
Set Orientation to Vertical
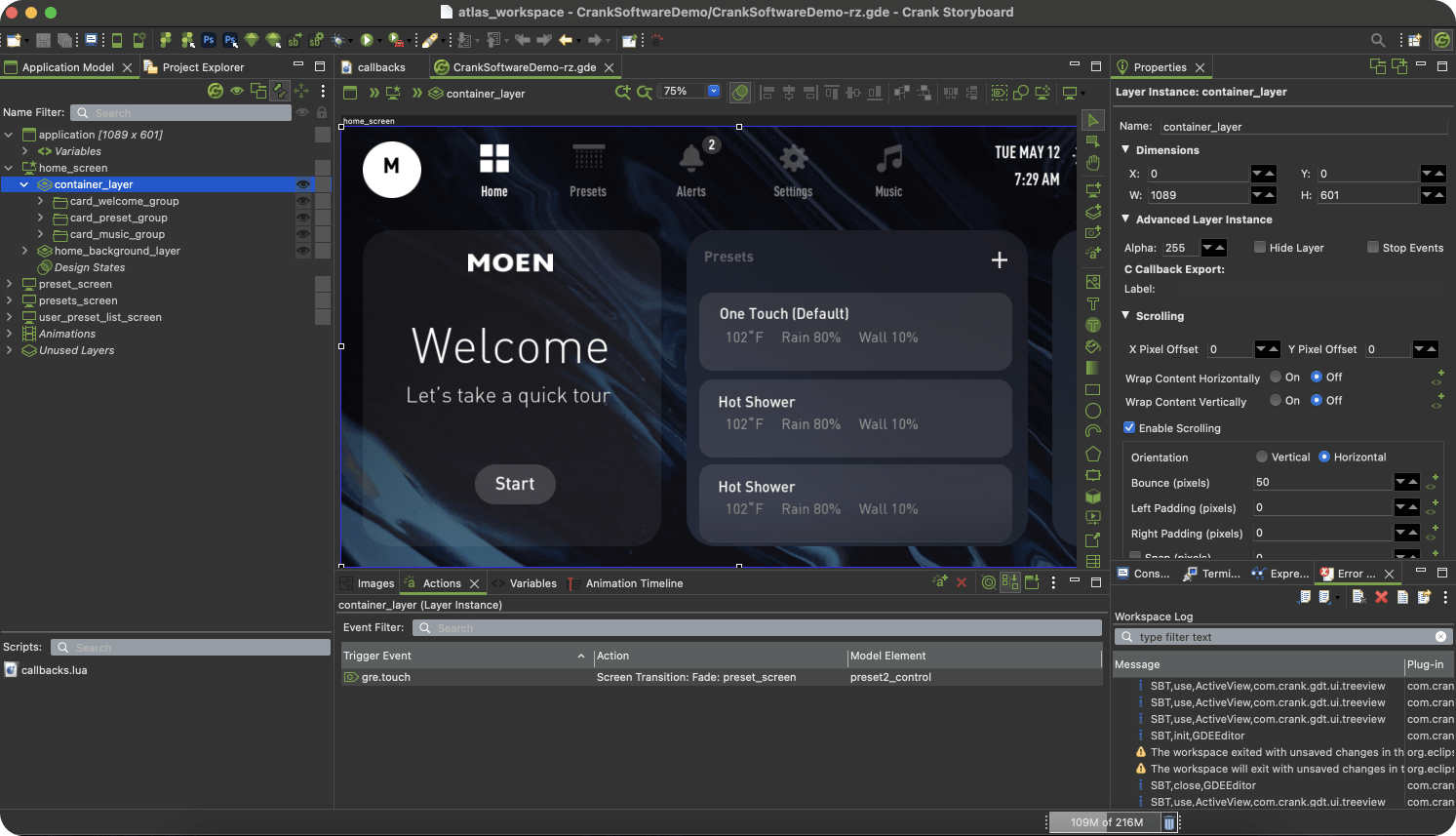1262,457
